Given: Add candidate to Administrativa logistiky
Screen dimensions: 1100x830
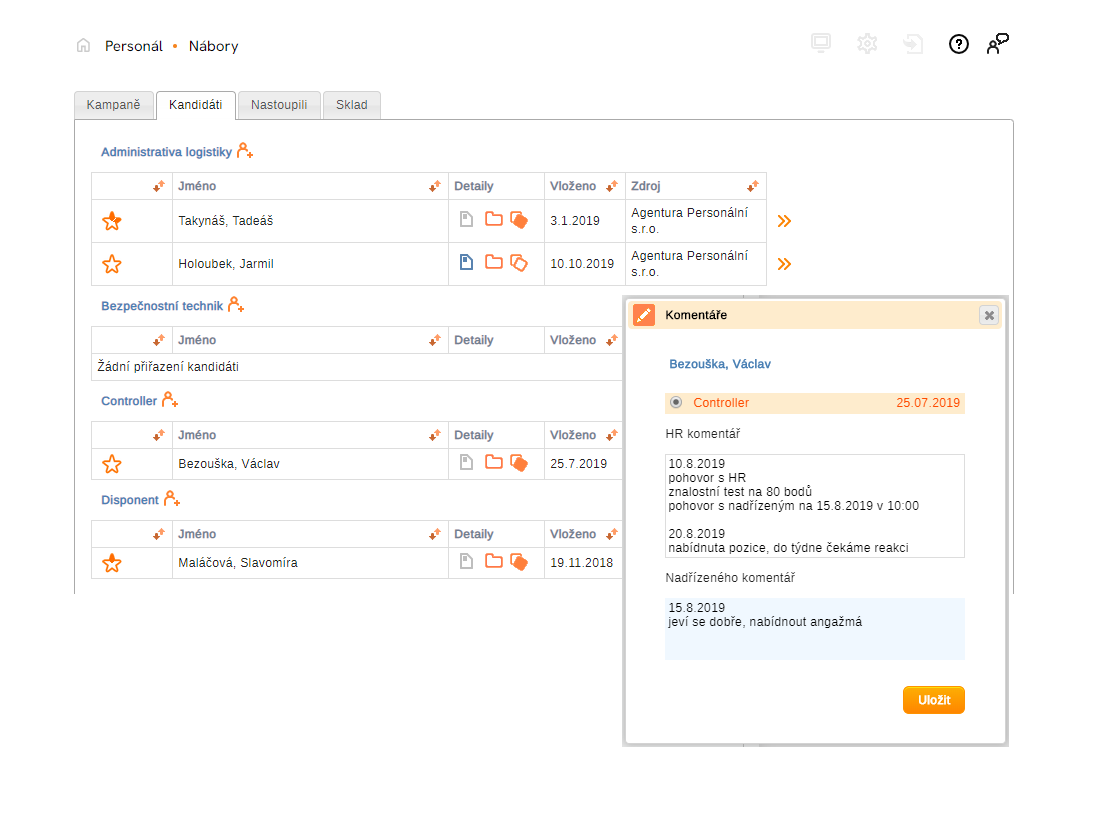Looking at the screenshot, I should (245, 151).
